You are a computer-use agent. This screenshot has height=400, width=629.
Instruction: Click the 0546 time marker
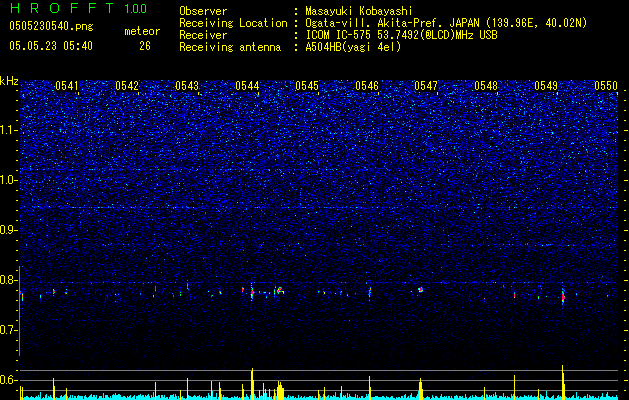[x=367, y=85]
